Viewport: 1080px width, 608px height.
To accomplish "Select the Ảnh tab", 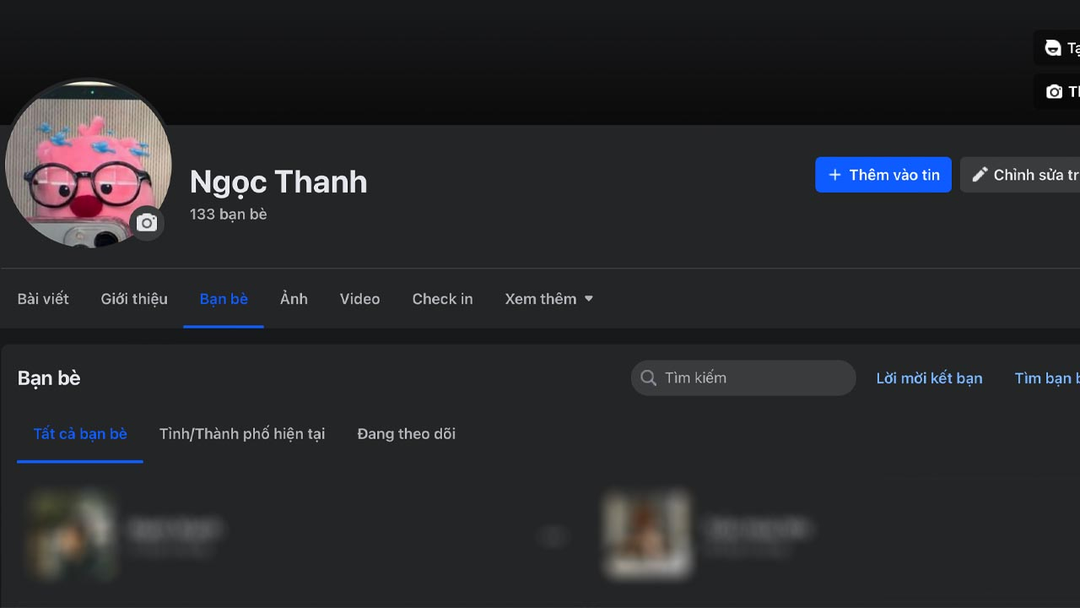I will coord(293,298).
